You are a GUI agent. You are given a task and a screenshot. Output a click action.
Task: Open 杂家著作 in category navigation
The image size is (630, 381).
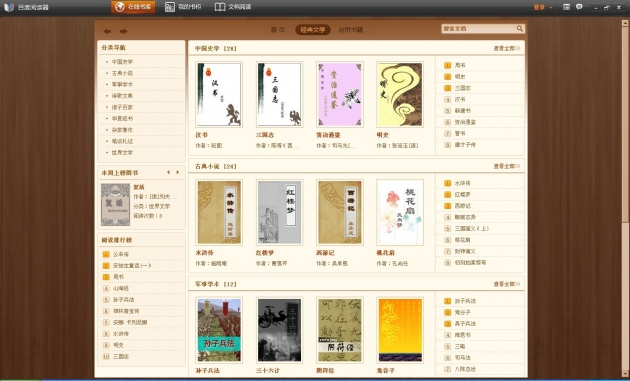pos(122,130)
